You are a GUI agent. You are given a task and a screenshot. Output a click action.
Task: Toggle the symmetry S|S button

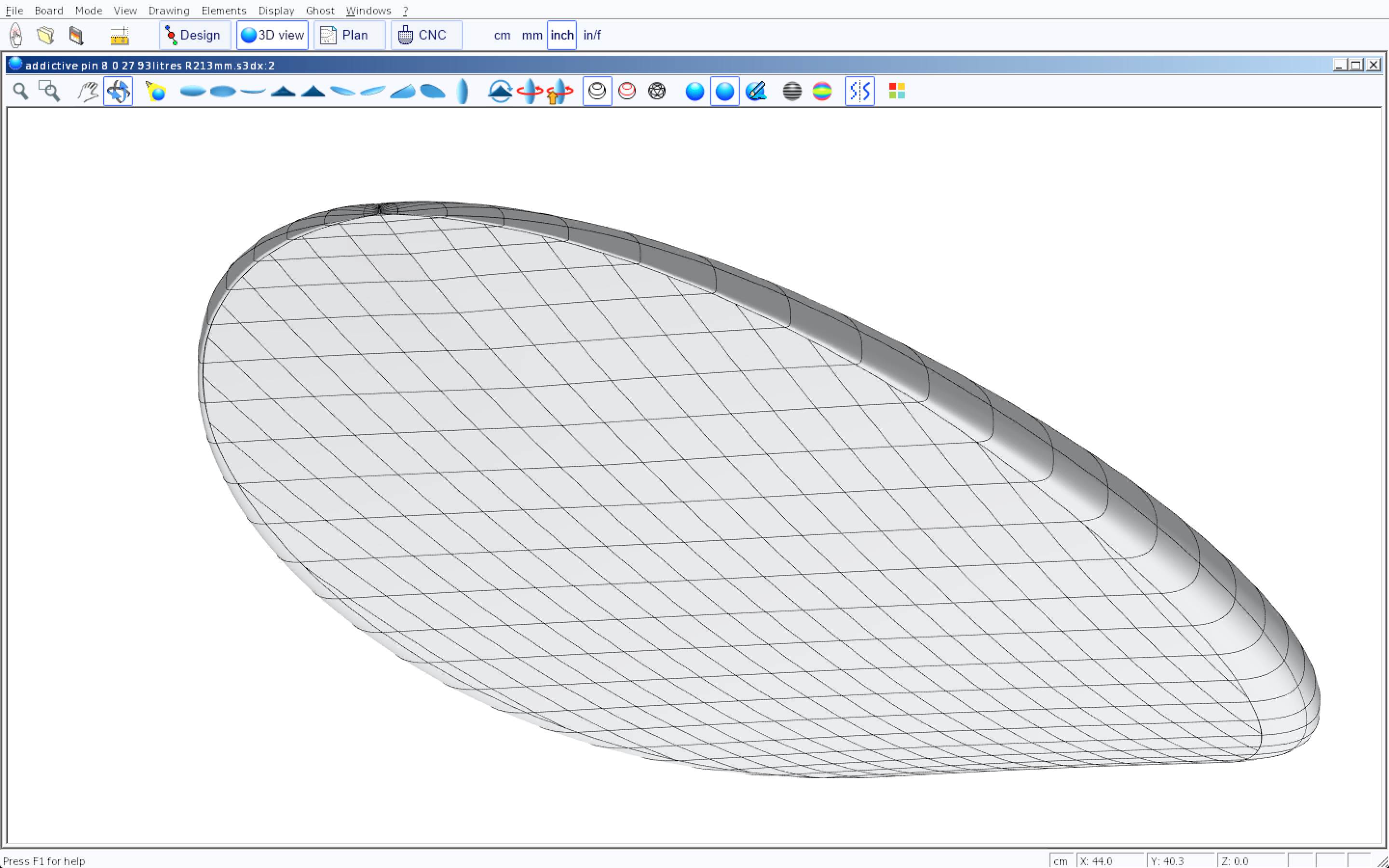coord(859,91)
